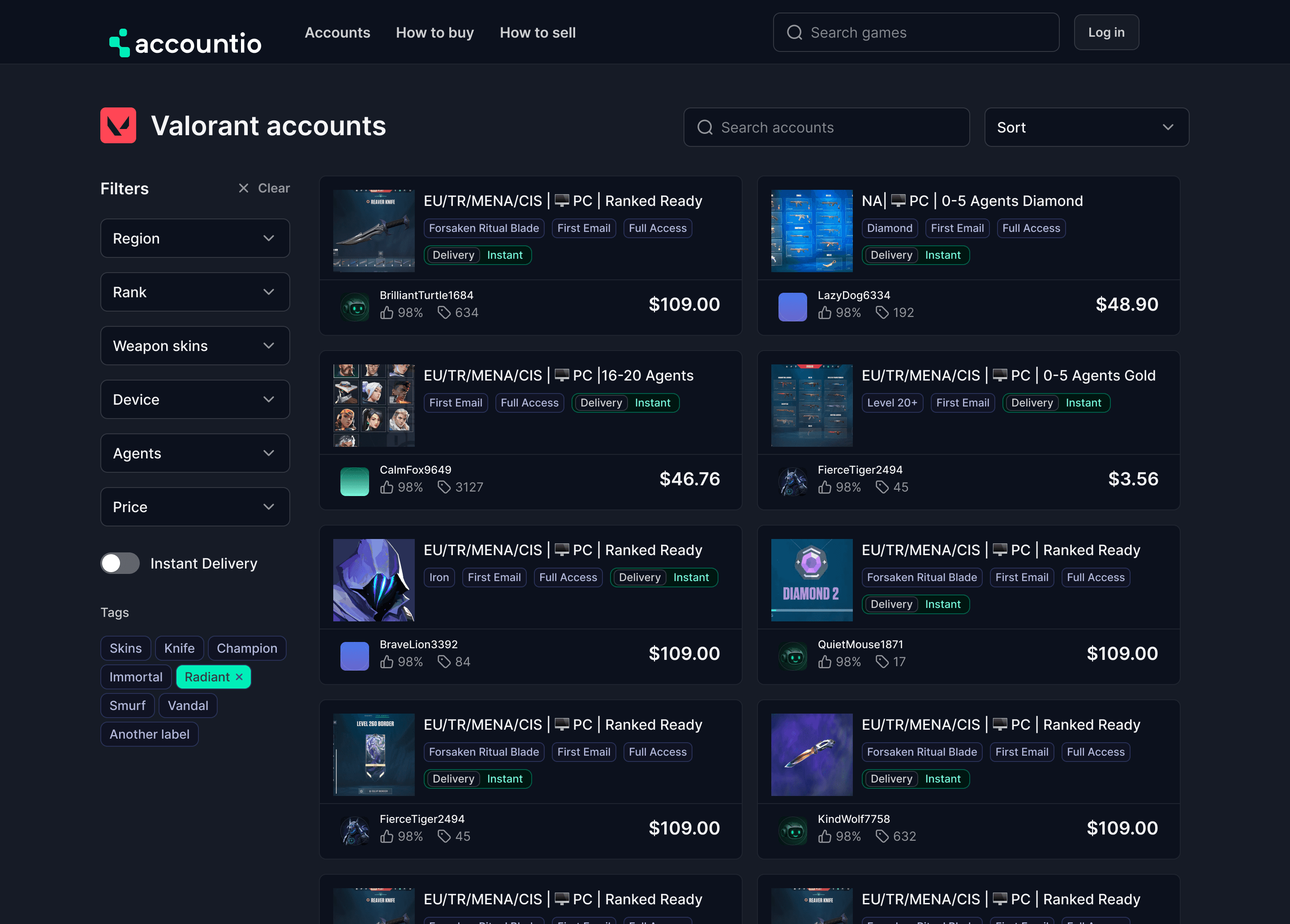Click the Log in button
The width and height of the screenshot is (1290, 924).
click(1106, 32)
